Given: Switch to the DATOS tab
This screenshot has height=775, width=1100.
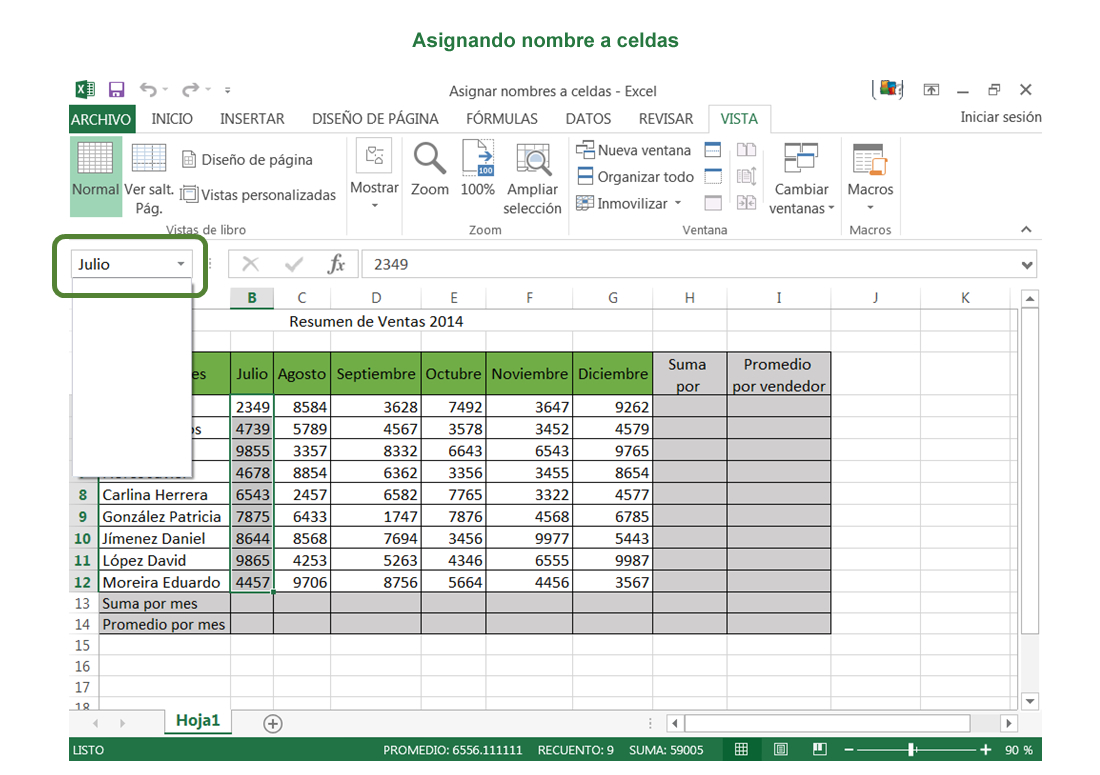Looking at the screenshot, I should (x=589, y=119).
